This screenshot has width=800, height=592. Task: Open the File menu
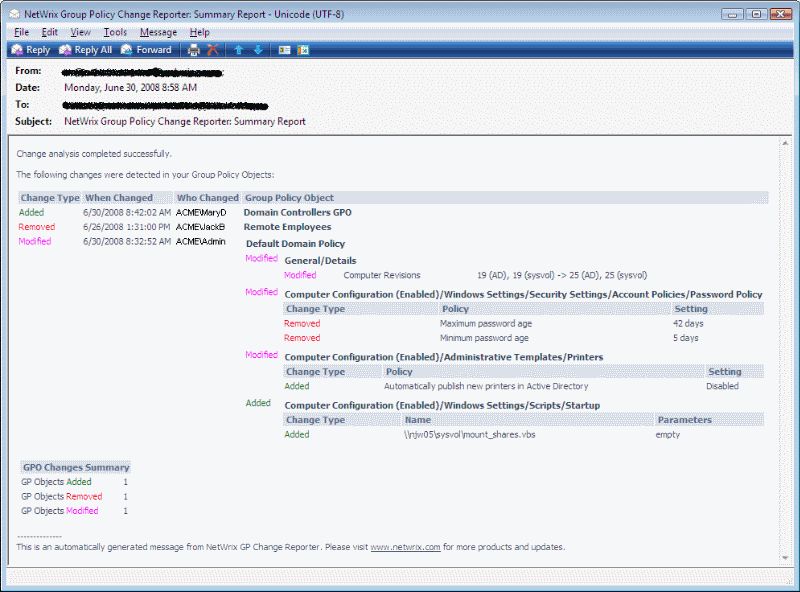click(x=22, y=32)
